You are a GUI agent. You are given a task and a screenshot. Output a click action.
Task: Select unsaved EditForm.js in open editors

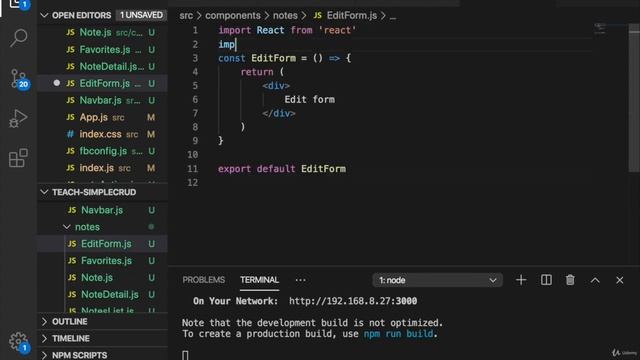pos(102,83)
